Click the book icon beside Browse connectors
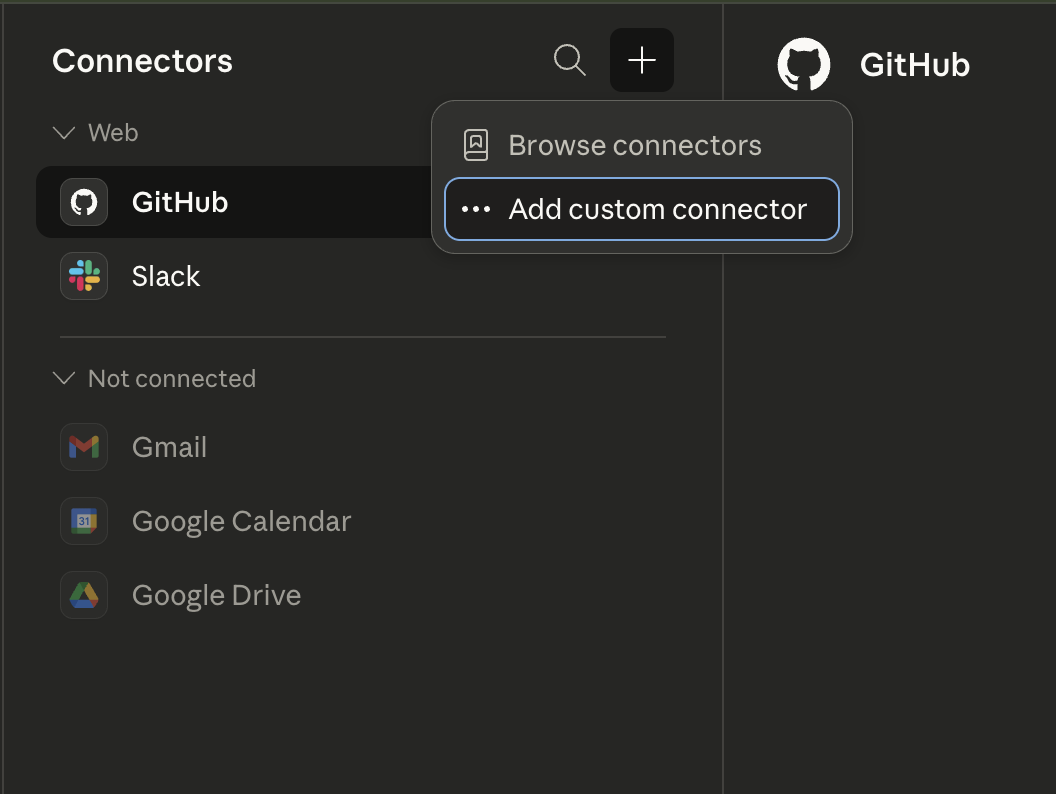1056x794 pixels. click(476, 145)
